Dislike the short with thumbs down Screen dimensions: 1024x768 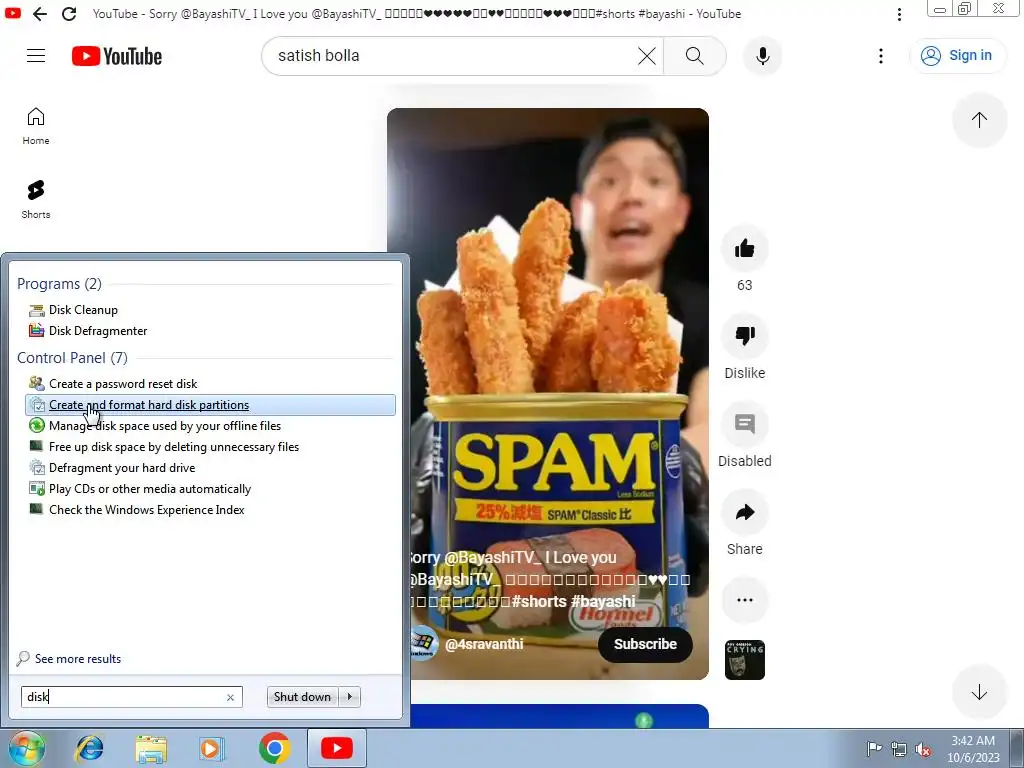pos(744,336)
